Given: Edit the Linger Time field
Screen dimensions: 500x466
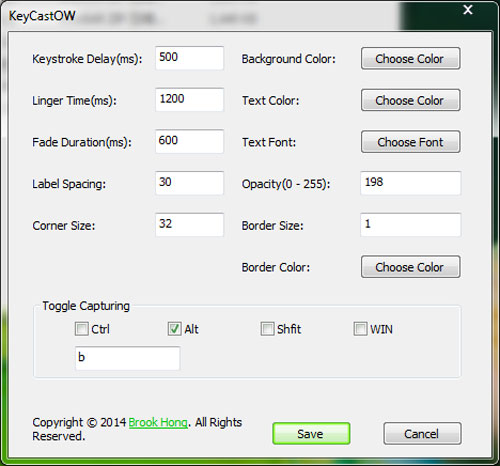Looking at the screenshot, I should (x=189, y=100).
